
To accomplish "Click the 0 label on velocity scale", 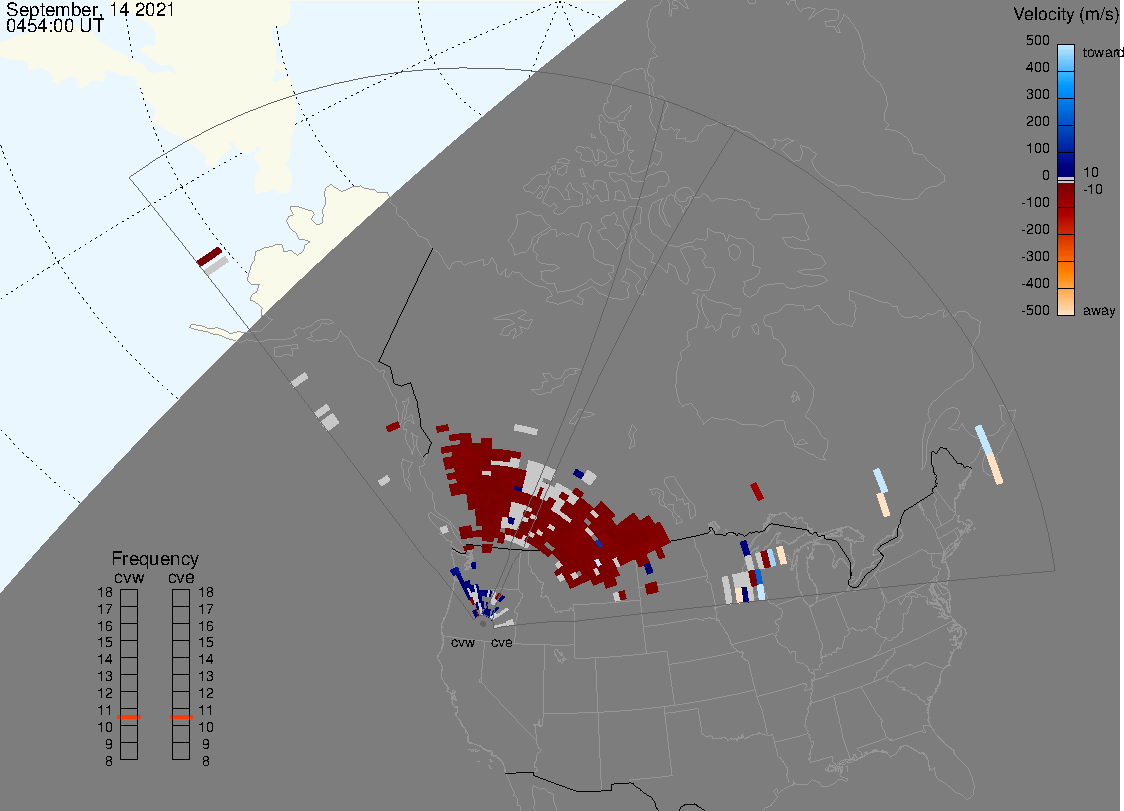I will click(1046, 176).
